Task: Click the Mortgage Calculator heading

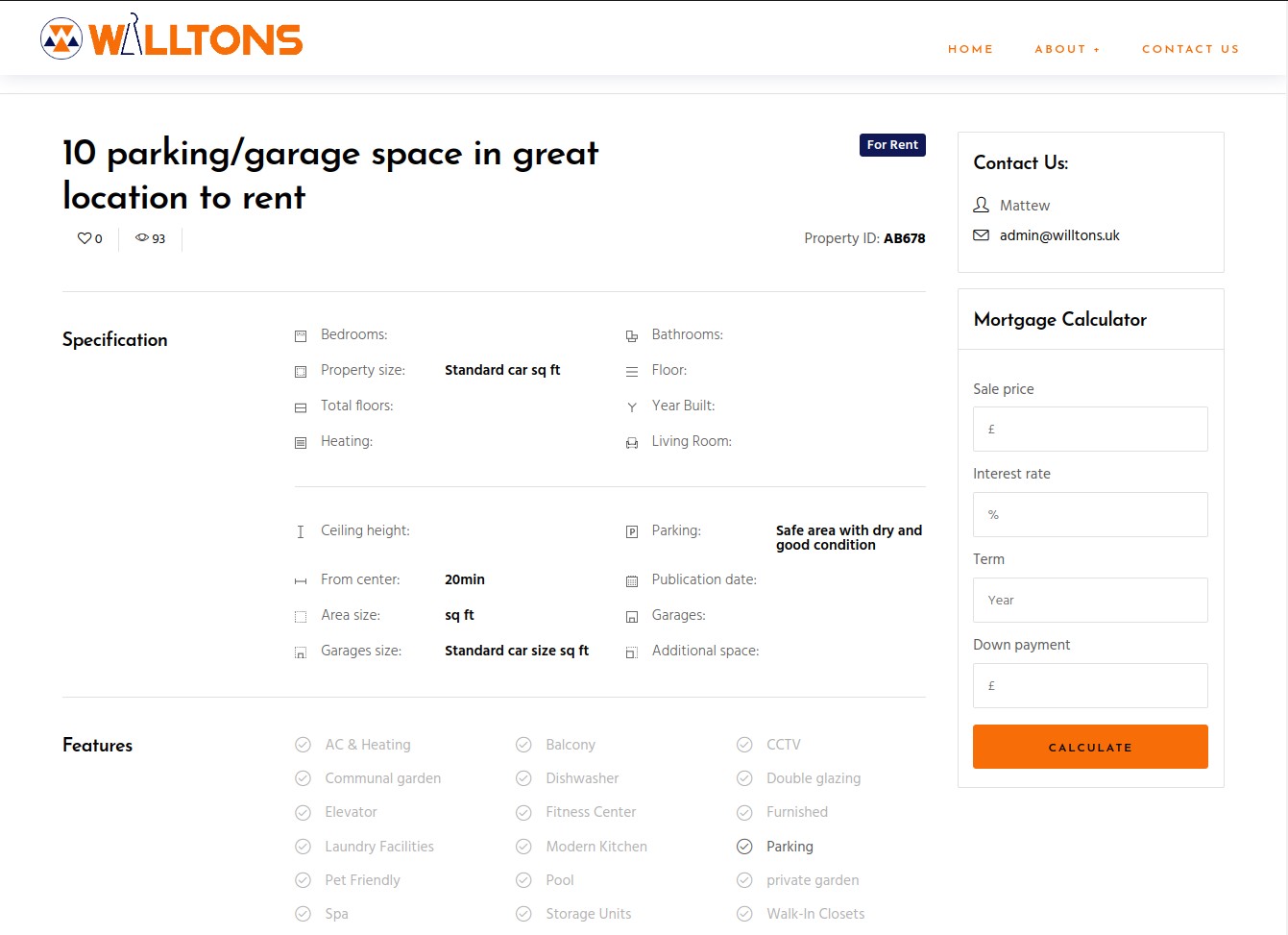Action: click(1060, 320)
